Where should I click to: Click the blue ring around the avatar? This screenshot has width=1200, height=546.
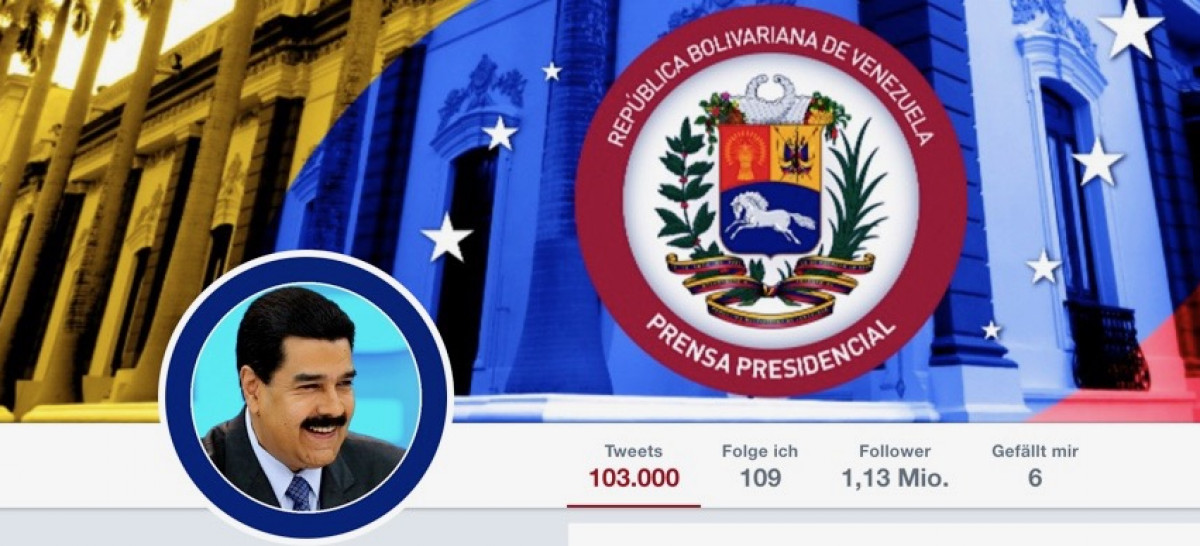(x=178, y=396)
